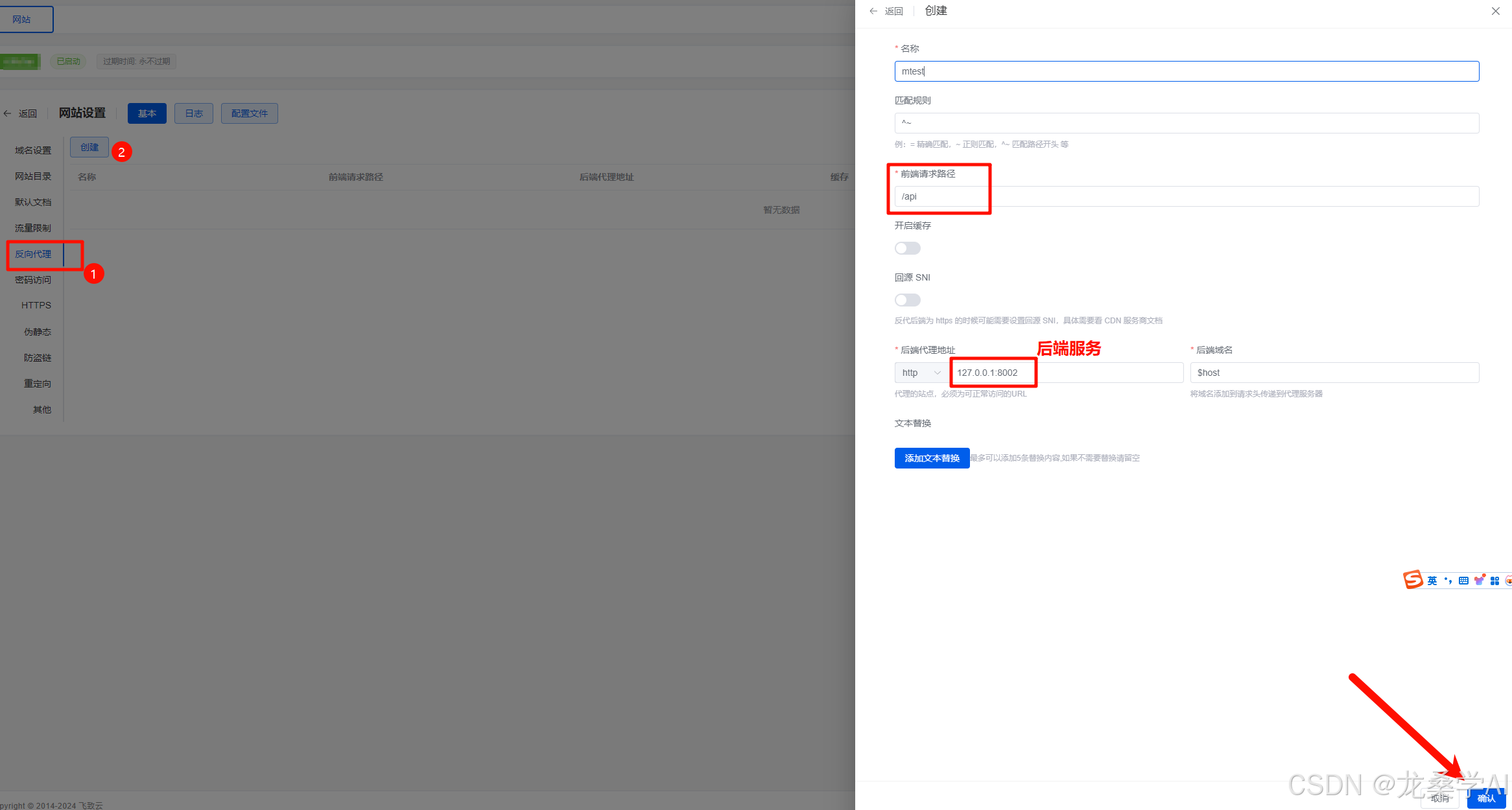Open the HTTPS settings menu item

click(36, 305)
